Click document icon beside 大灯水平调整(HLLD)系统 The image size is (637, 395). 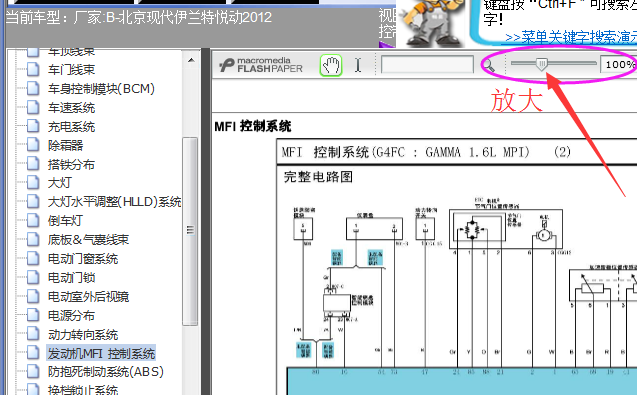point(33,201)
